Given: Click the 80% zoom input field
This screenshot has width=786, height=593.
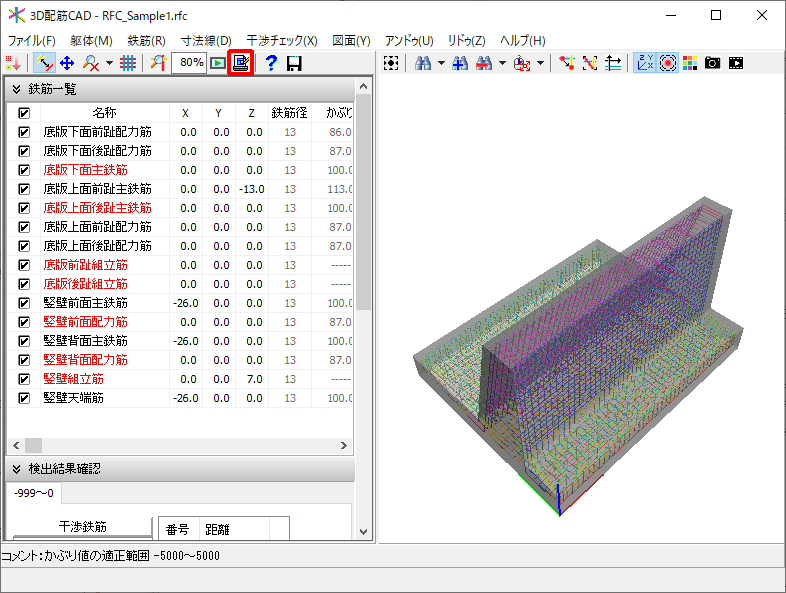Looking at the screenshot, I should click(x=188, y=63).
